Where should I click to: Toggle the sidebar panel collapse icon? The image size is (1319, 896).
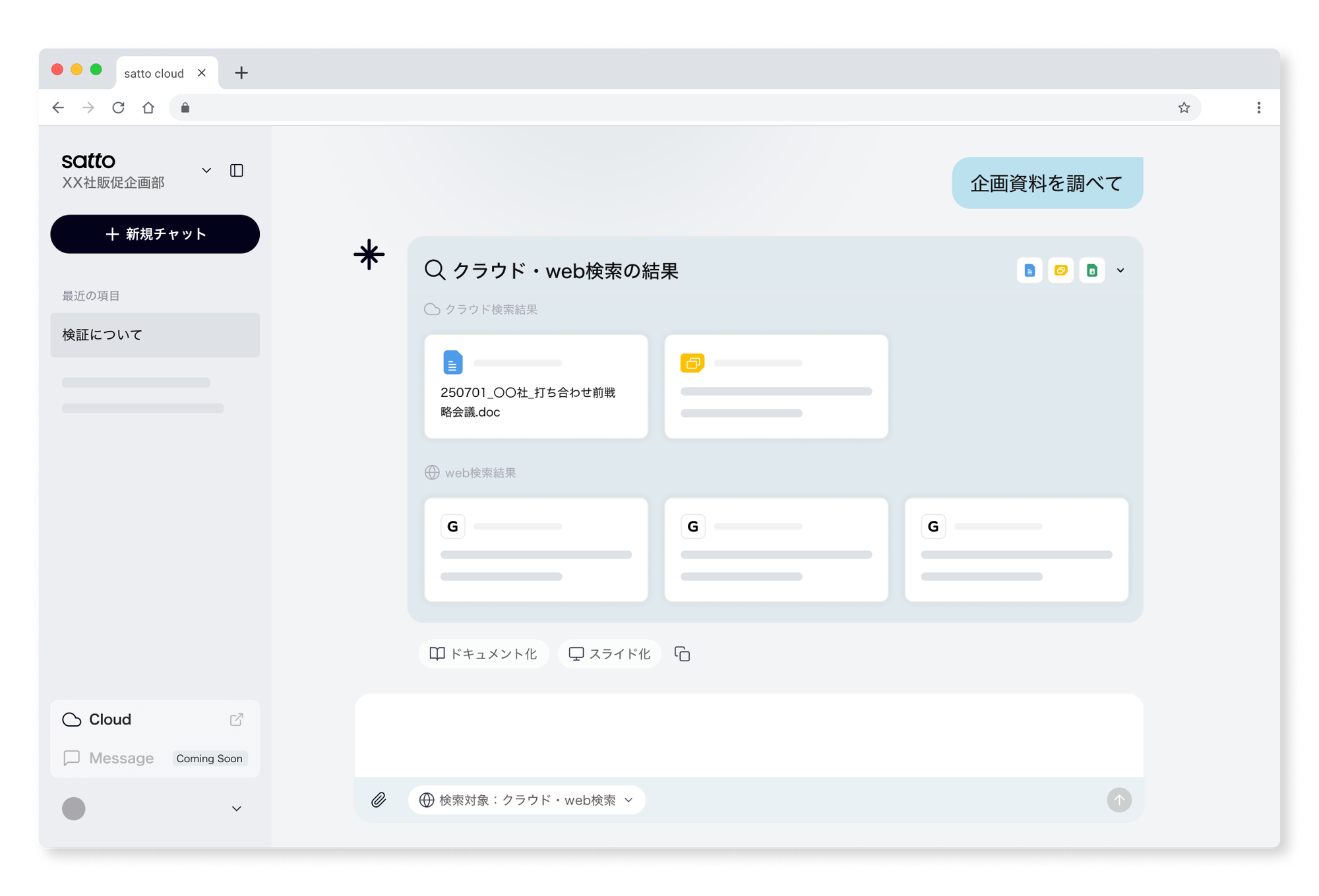pos(237,171)
